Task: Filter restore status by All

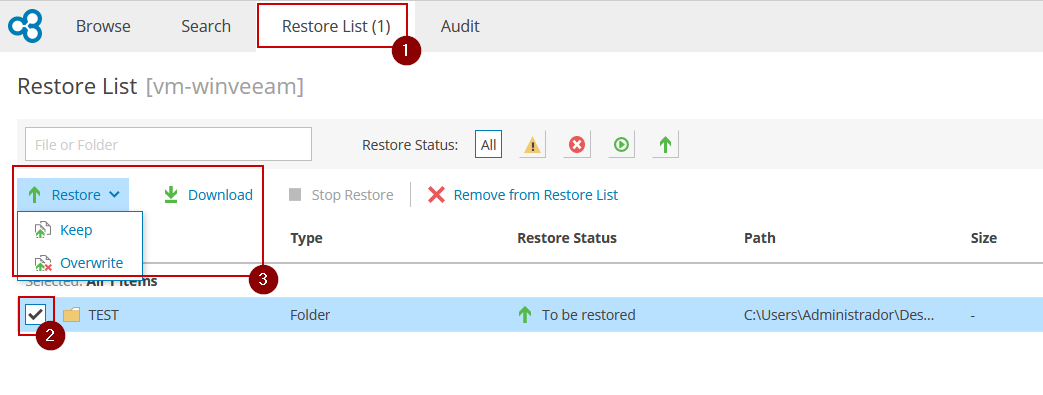Action: tap(488, 144)
